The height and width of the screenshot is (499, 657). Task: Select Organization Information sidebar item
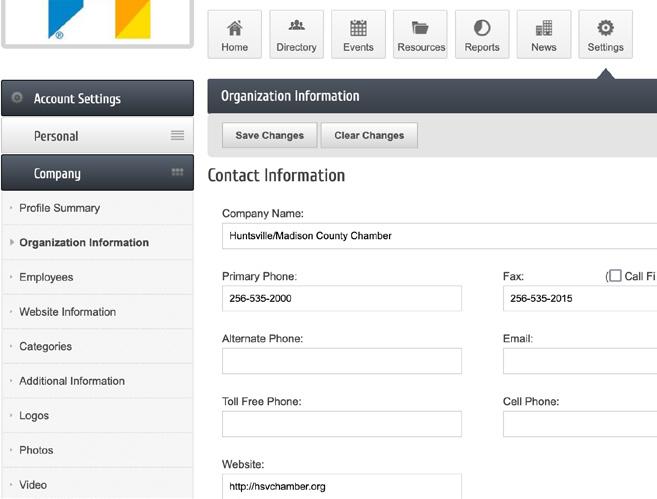click(x=97, y=243)
